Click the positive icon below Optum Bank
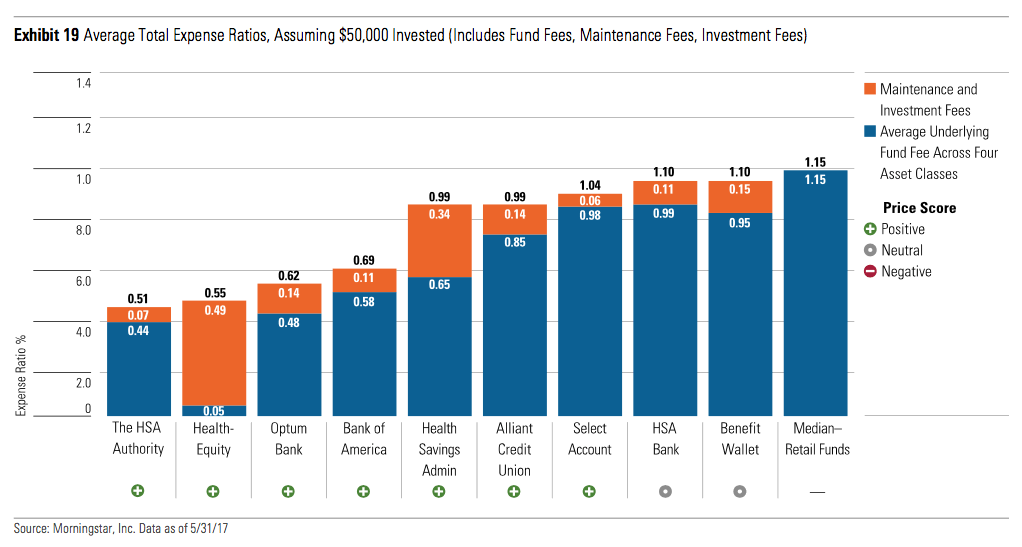Viewport: 1022px width, 547px height. 288,491
